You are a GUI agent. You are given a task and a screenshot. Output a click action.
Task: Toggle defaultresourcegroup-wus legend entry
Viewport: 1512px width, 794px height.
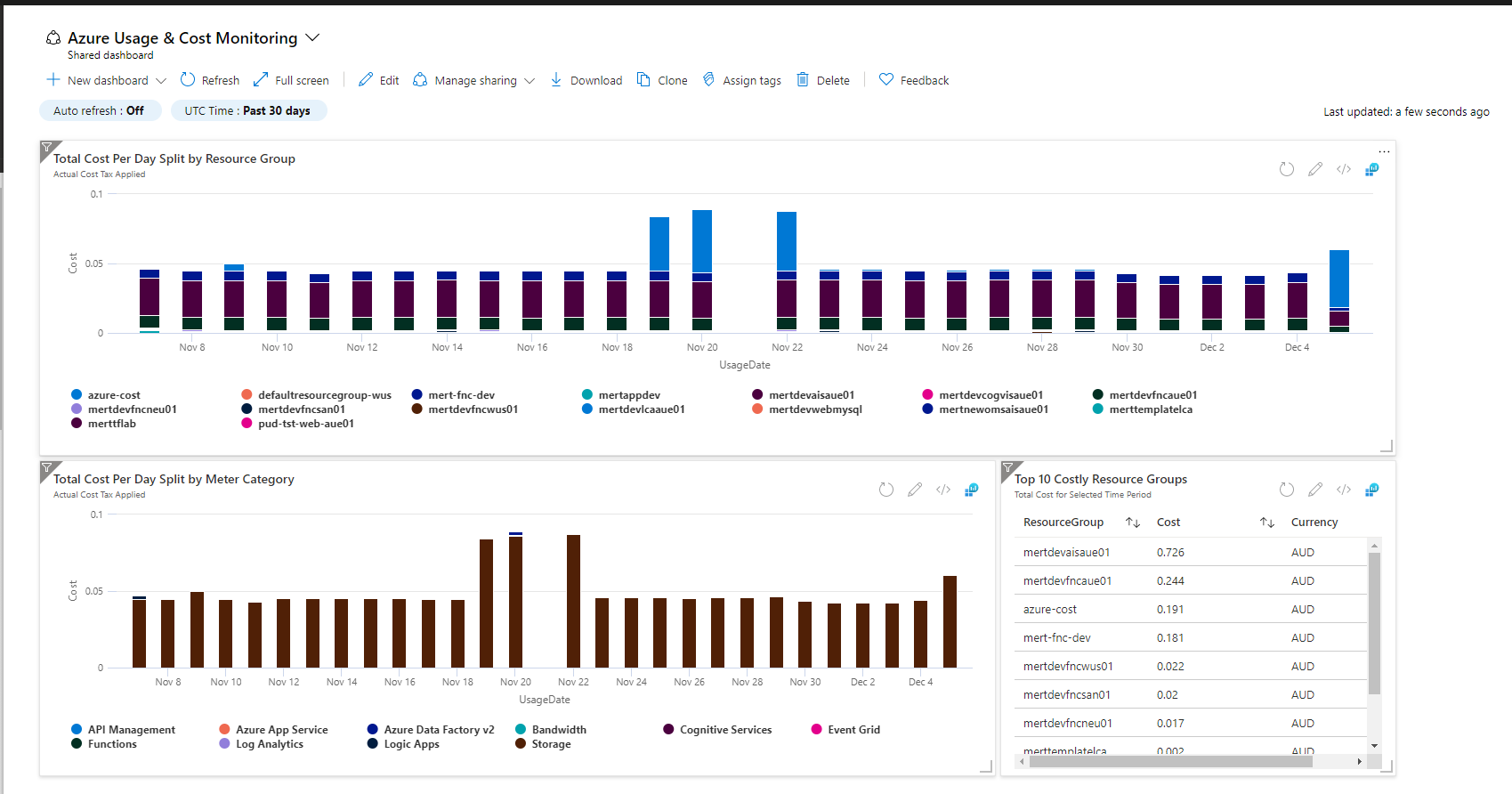(316, 395)
